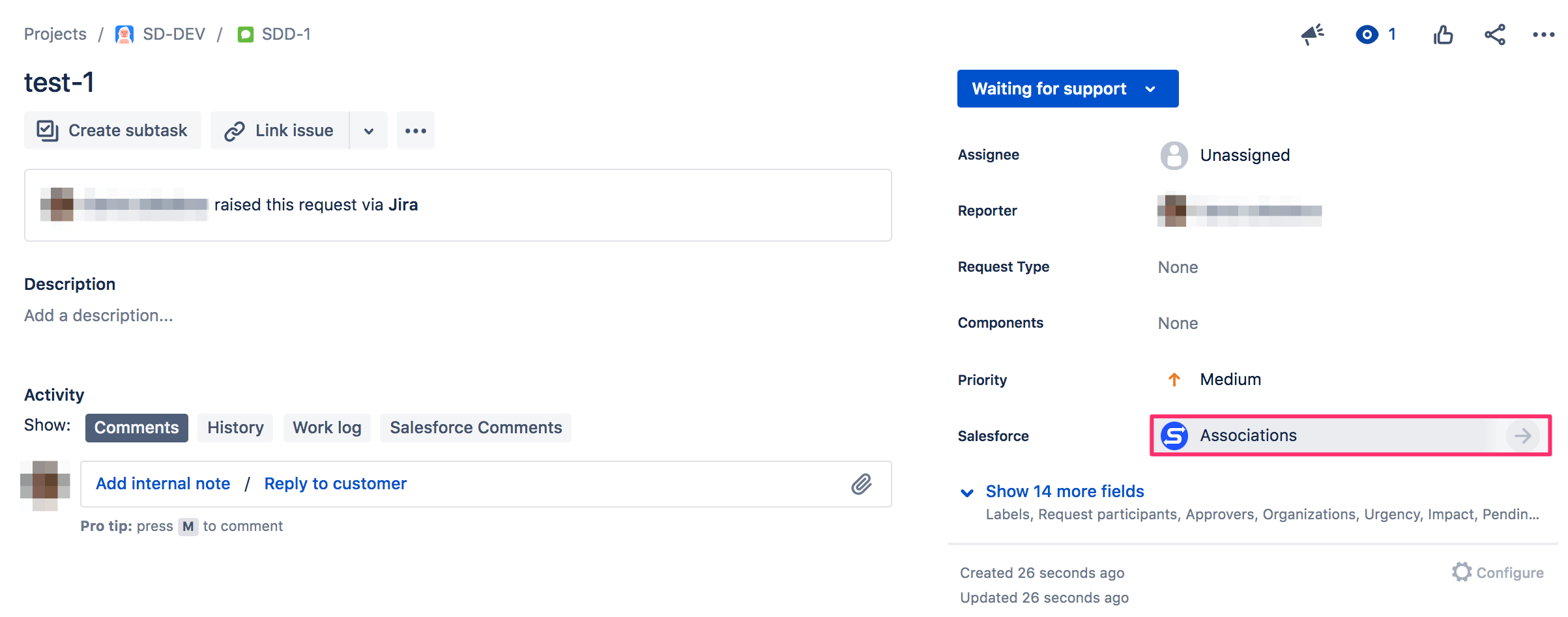The image size is (1568, 617).
Task: Edit the test-1 issue title
Action: click(x=59, y=83)
